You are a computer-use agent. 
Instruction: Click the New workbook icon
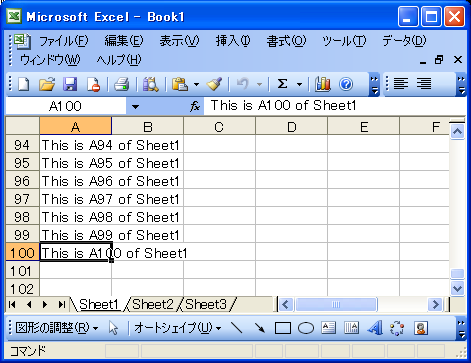point(23,84)
